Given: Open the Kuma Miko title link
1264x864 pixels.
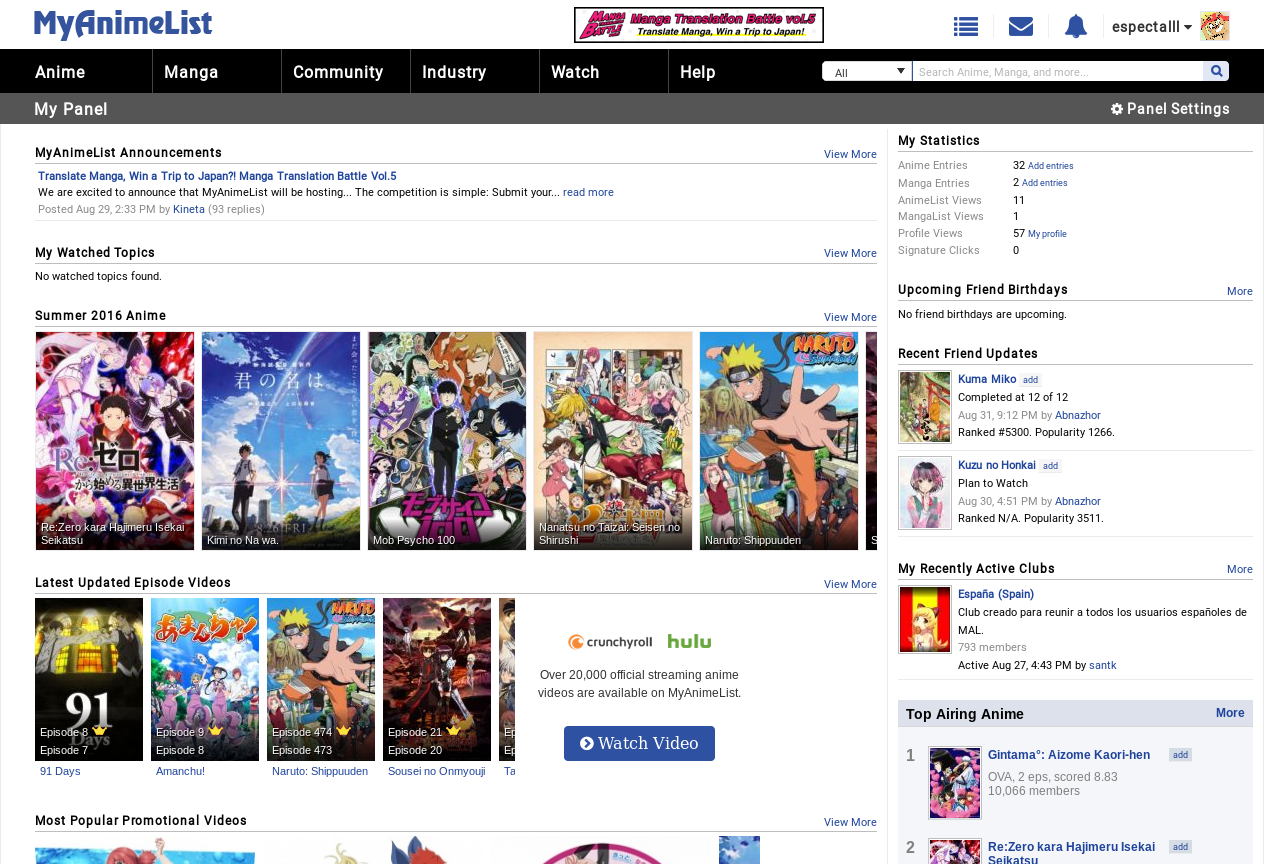Looking at the screenshot, I should pyautogui.click(x=987, y=379).
